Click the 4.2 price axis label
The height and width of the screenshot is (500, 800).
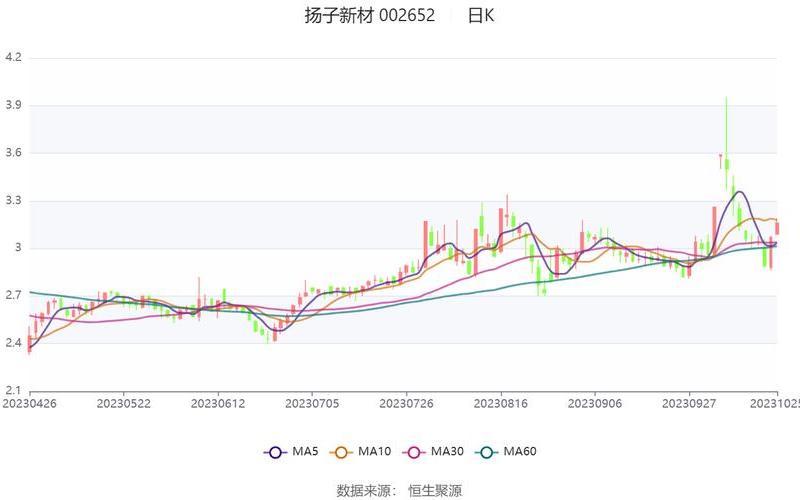coord(14,57)
